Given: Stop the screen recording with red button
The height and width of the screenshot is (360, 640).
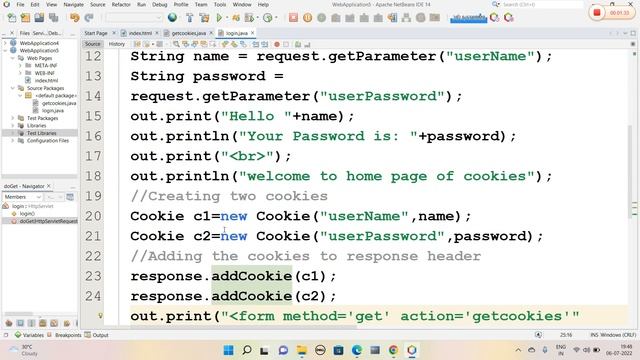Looking at the screenshot, I should click(x=596, y=13).
